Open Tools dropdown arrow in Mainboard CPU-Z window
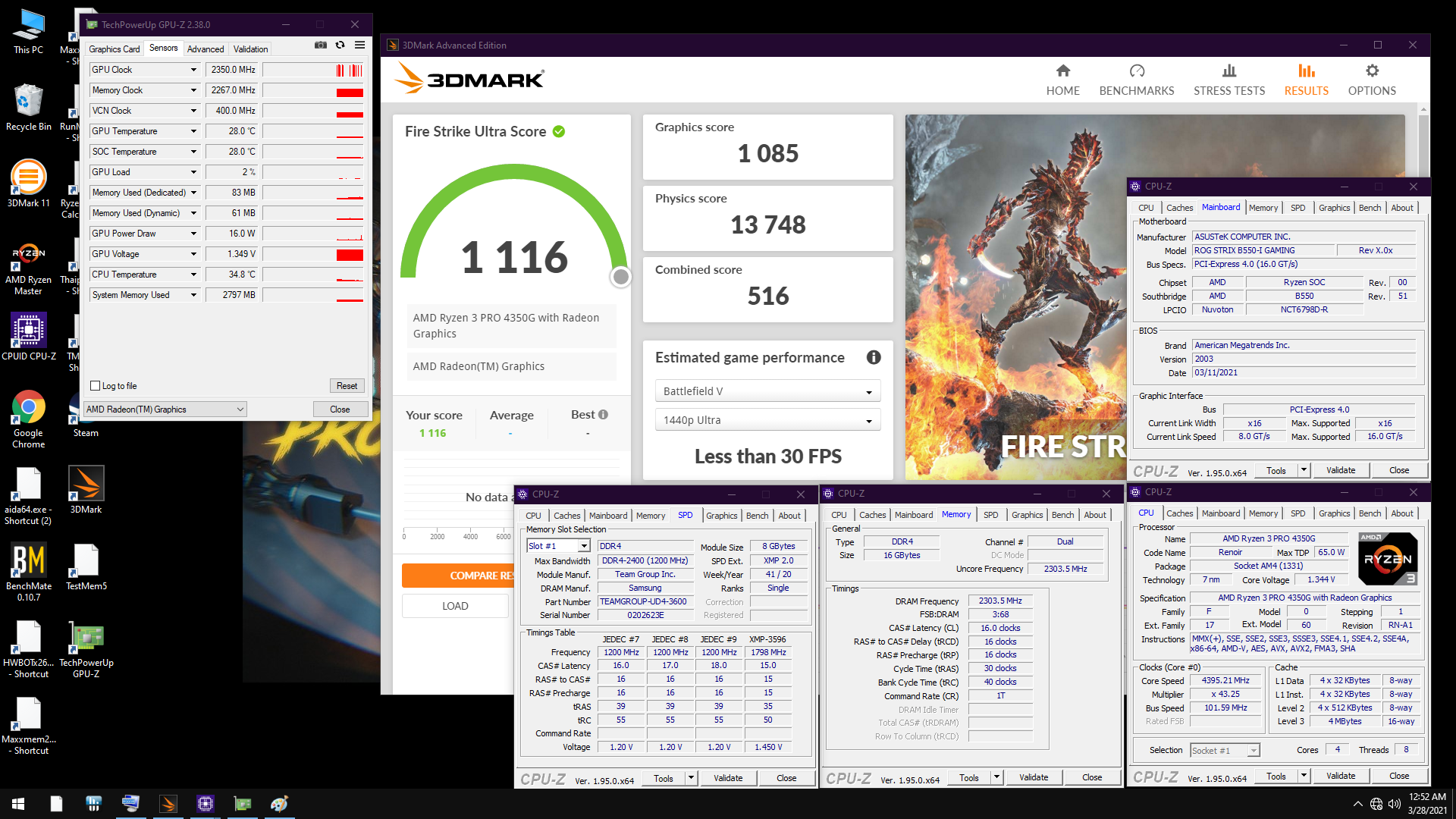 [x=1304, y=470]
